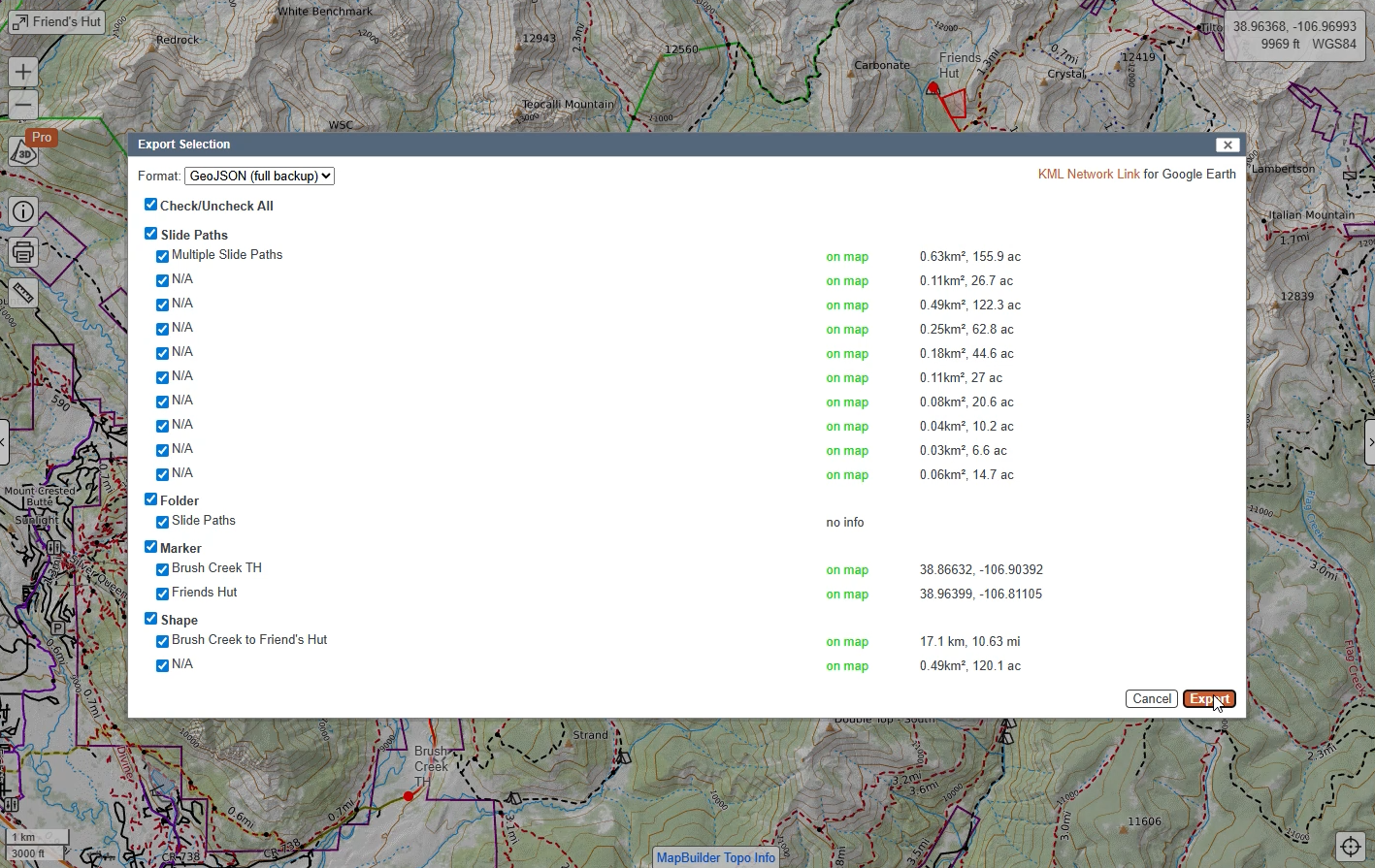Screen dimensions: 1375x868
Task: Click the zoom in plus button
Action: [x=23, y=72]
